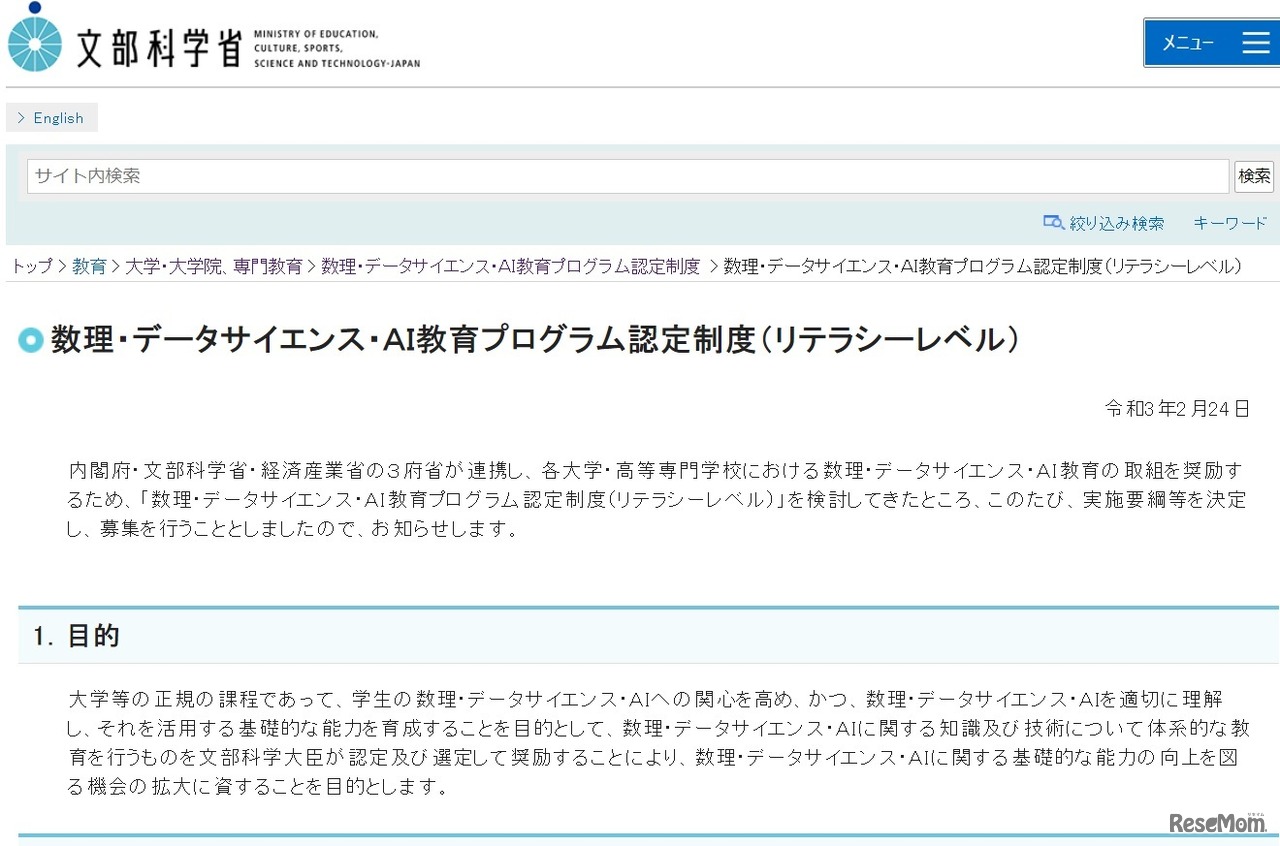Open the English version of the site

pyautogui.click(x=58, y=117)
